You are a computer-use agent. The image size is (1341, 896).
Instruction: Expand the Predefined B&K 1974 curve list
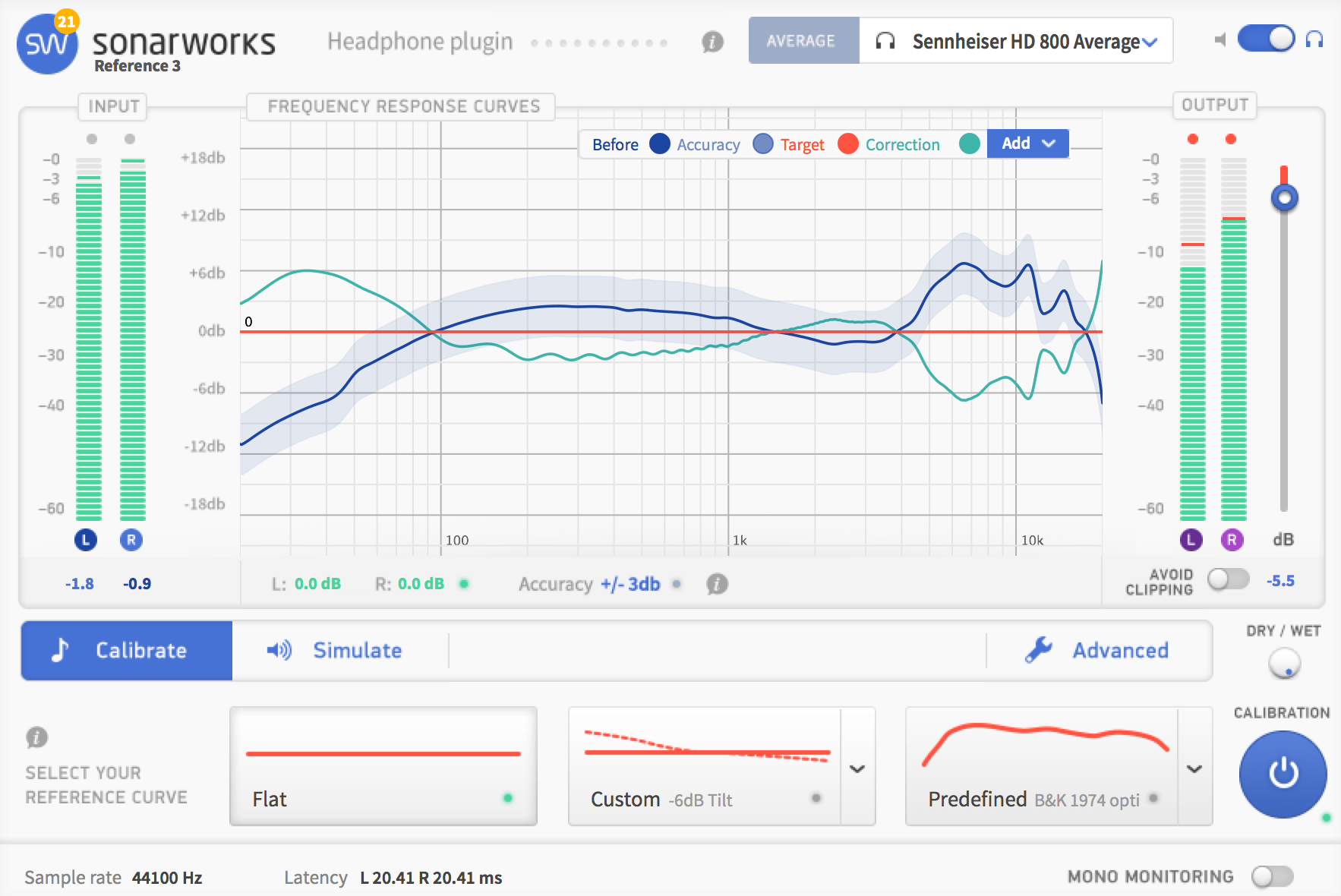point(1194,768)
